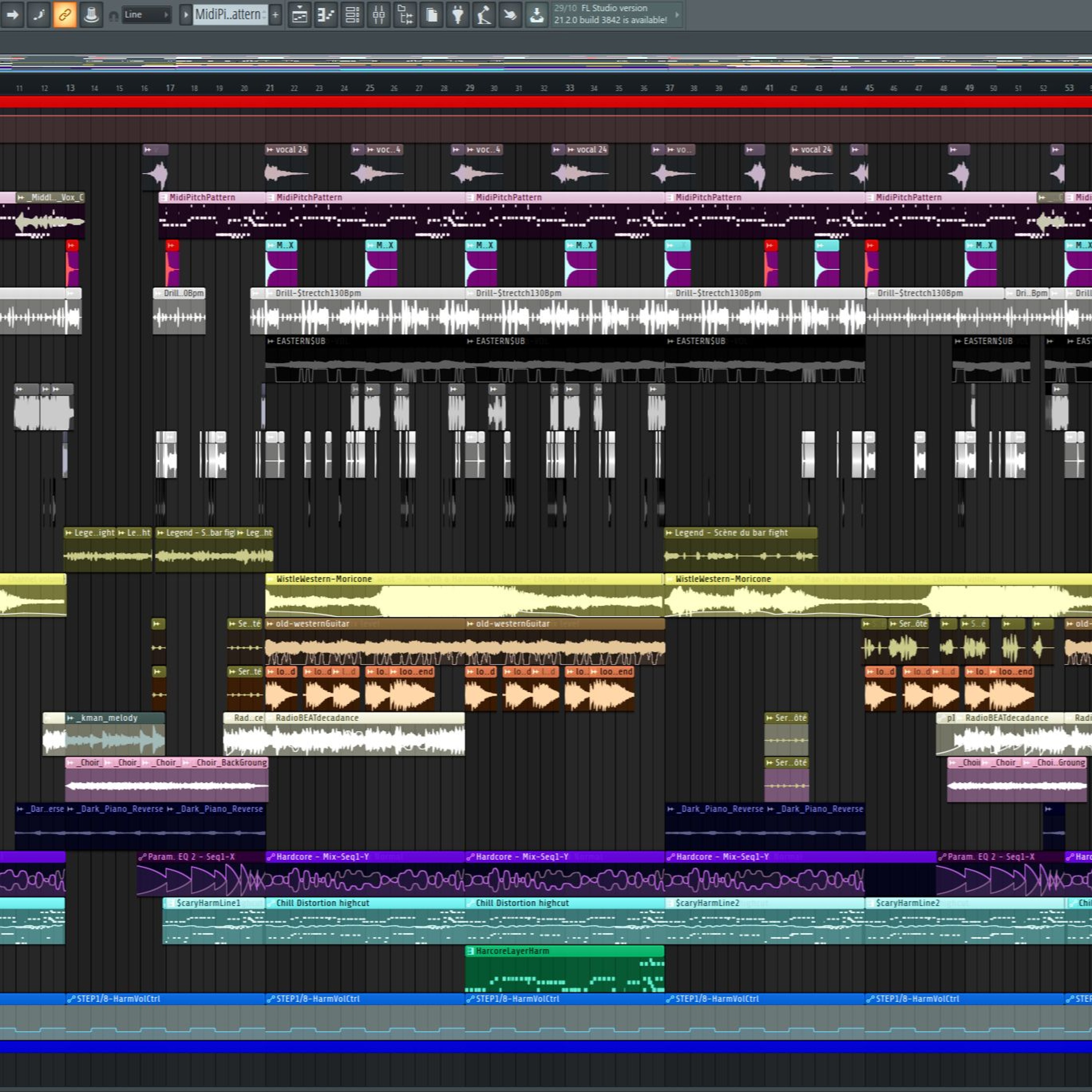Expand the news panel arrow

click(x=677, y=15)
